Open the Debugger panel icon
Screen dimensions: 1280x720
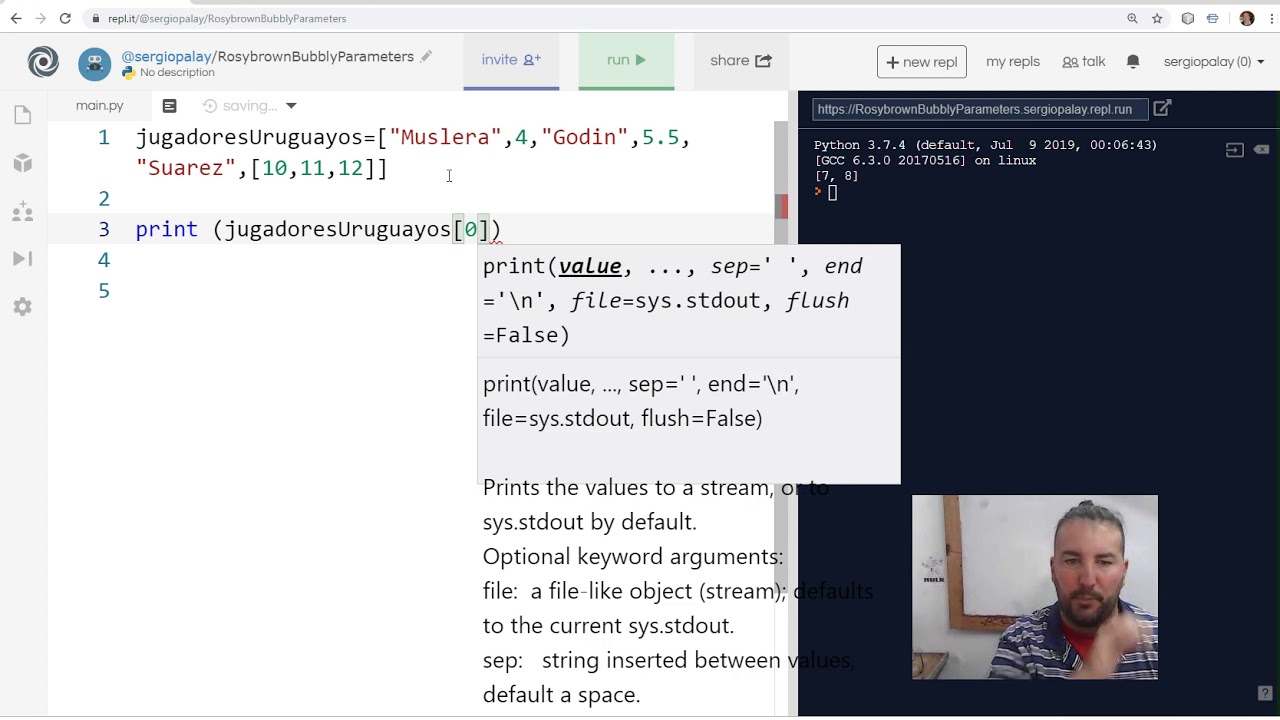(23, 259)
